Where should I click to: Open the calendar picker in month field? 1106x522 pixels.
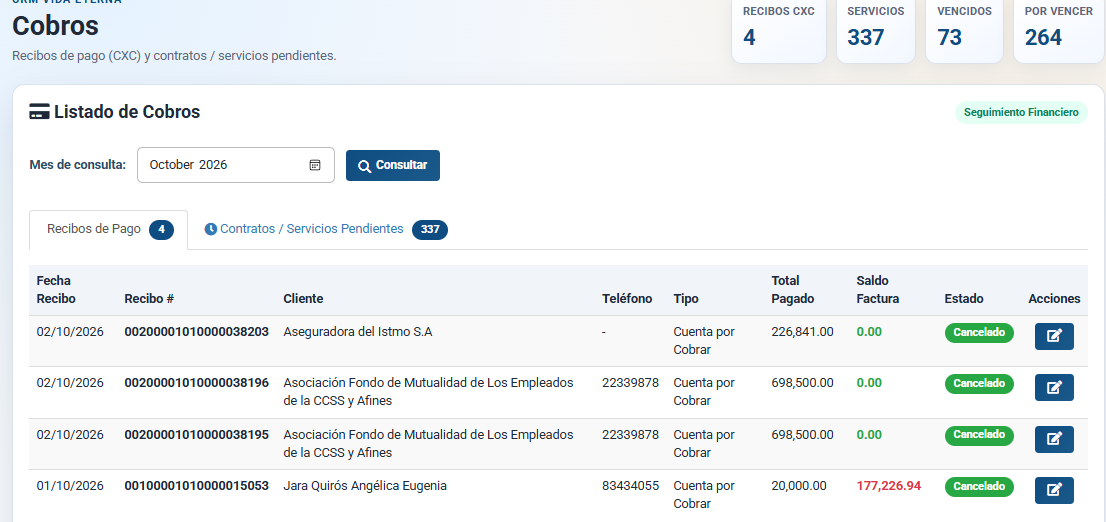pos(315,165)
